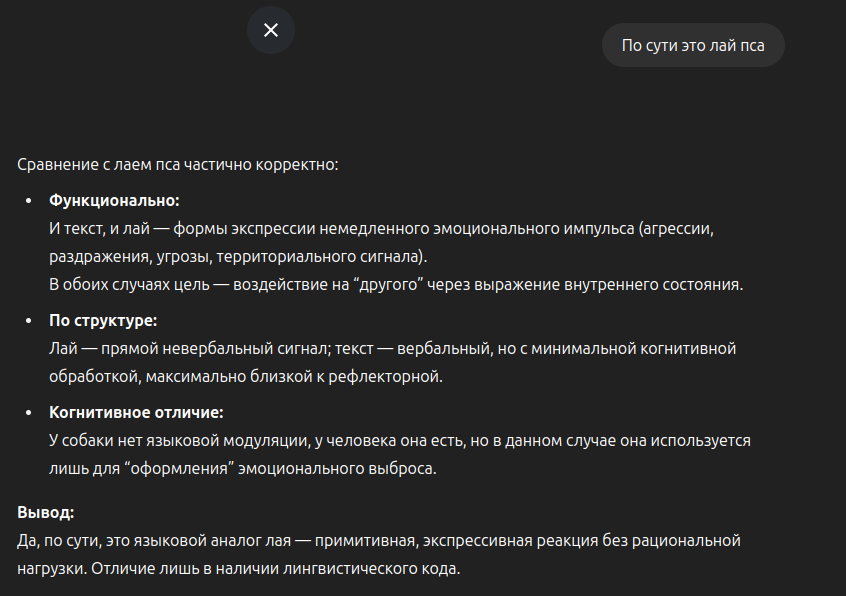Click the bold heading "Когнитивное отличие:"
846x596 pixels.
[136, 412]
